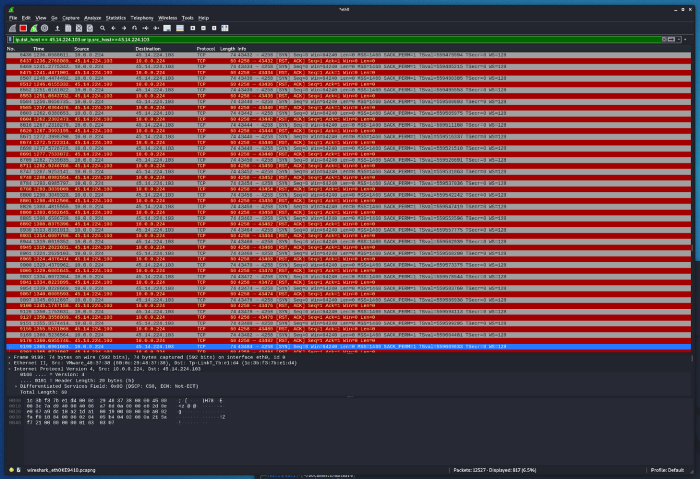Screen dimensions: 700x479
Task: Select the 'Header Length: 20 bytes' line
Action: [x=77, y=380]
